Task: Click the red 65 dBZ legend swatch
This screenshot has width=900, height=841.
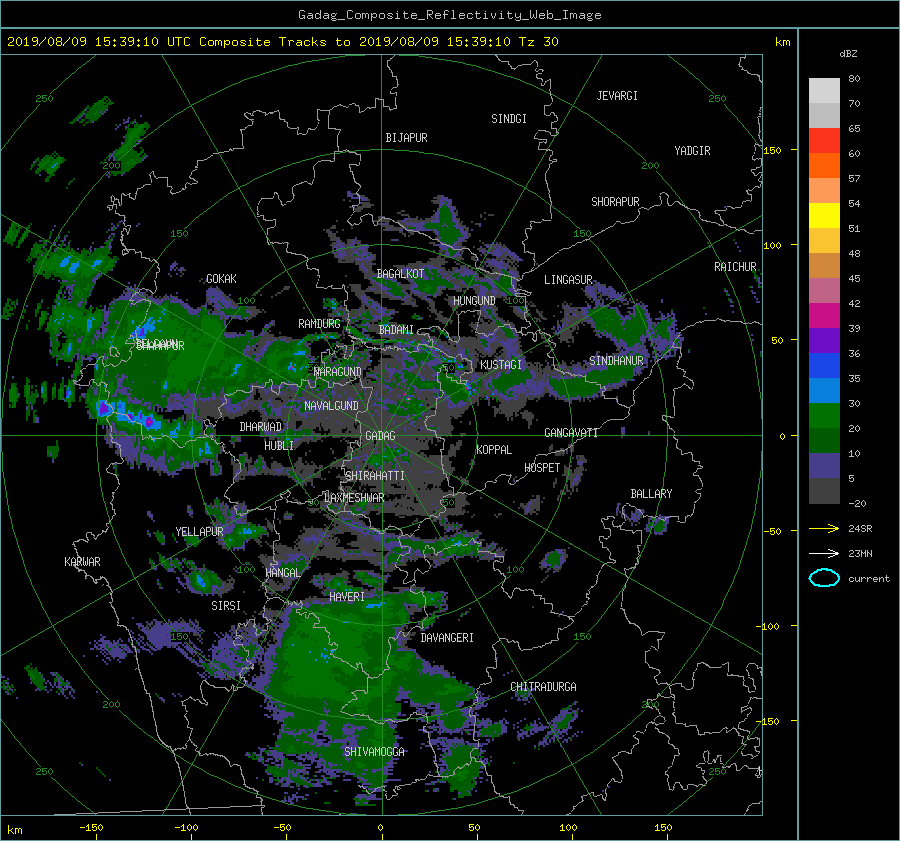Action: pyautogui.click(x=824, y=140)
